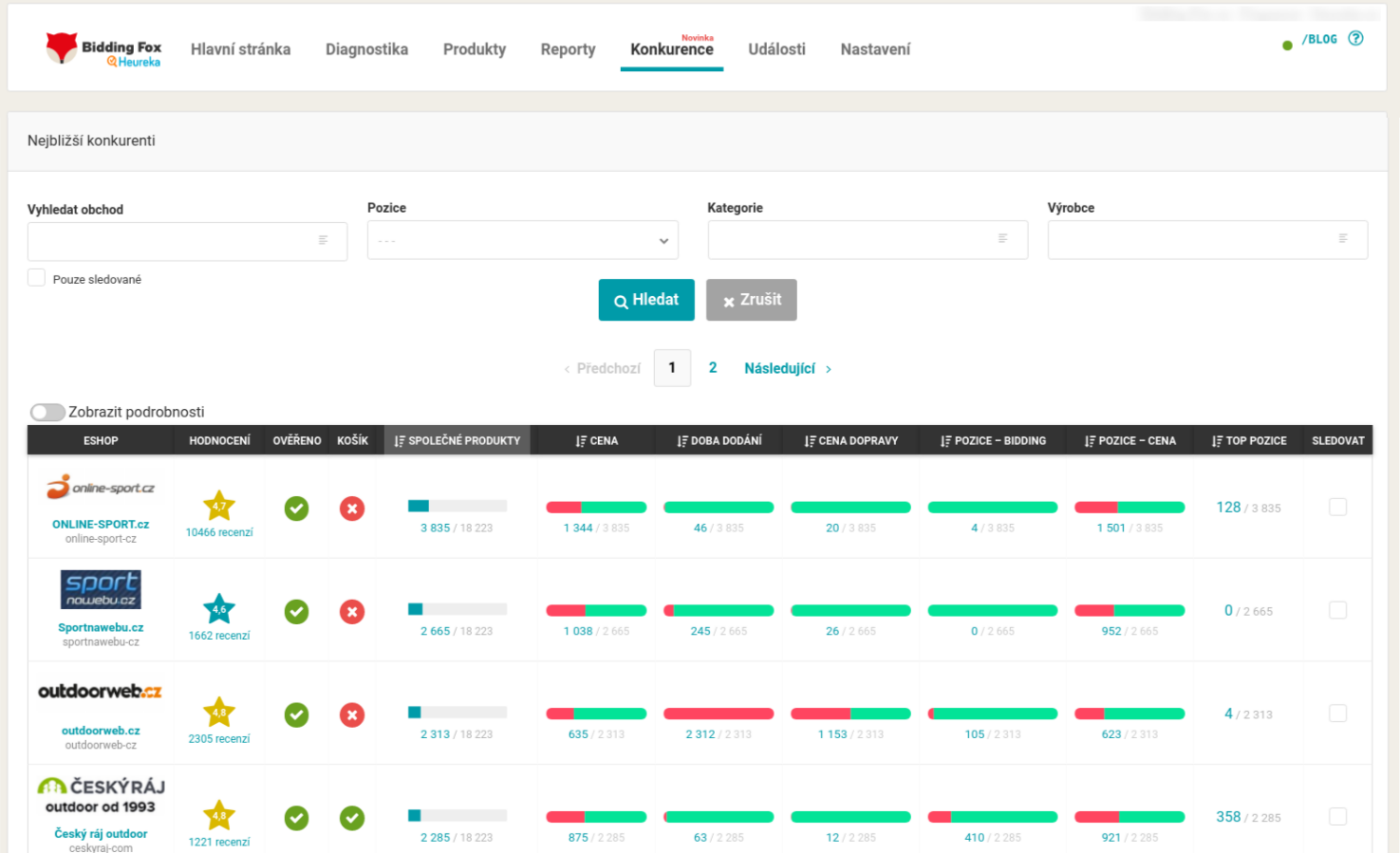
Task: Sort by Pozice – Cena column
Action: click(1129, 440)
